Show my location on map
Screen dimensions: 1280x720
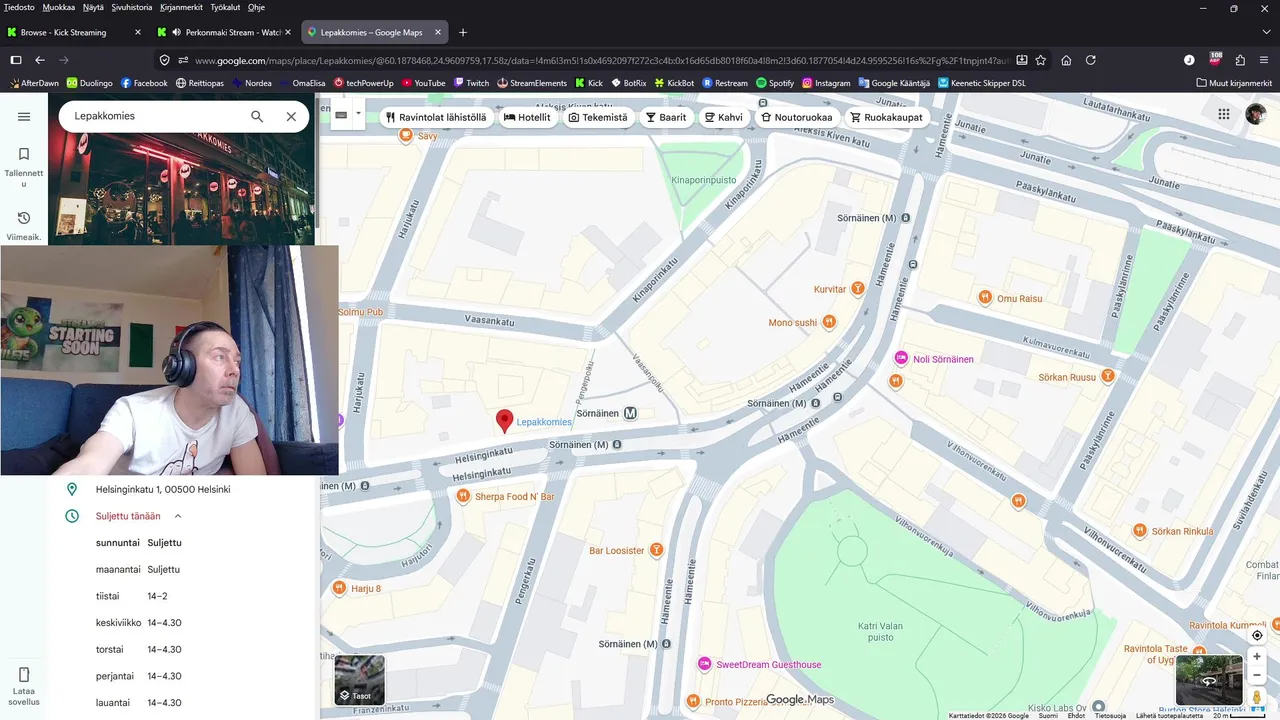click(1257, 635)
